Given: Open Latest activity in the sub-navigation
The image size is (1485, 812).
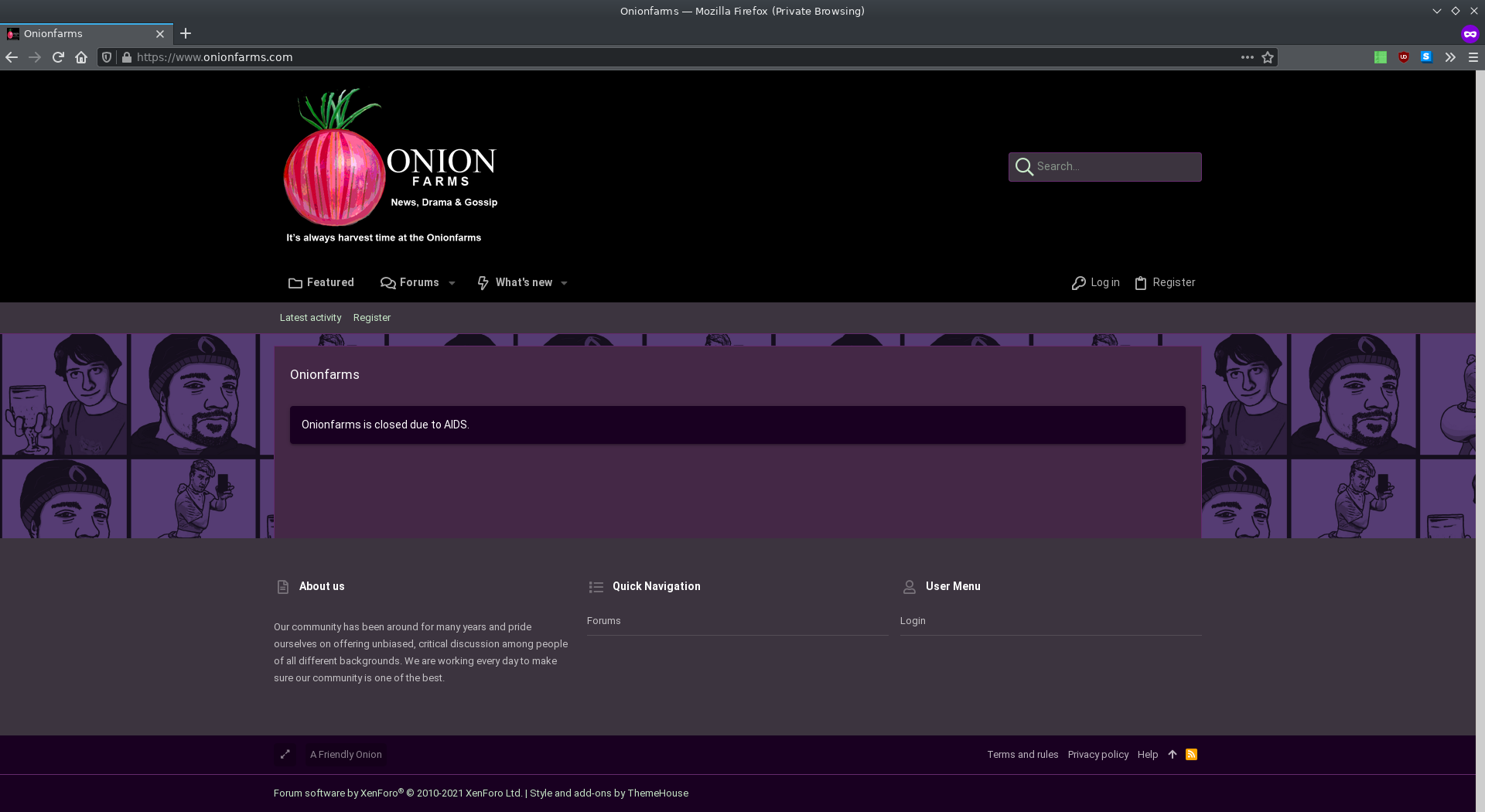Looking at the screenshot, I should 310,318.
